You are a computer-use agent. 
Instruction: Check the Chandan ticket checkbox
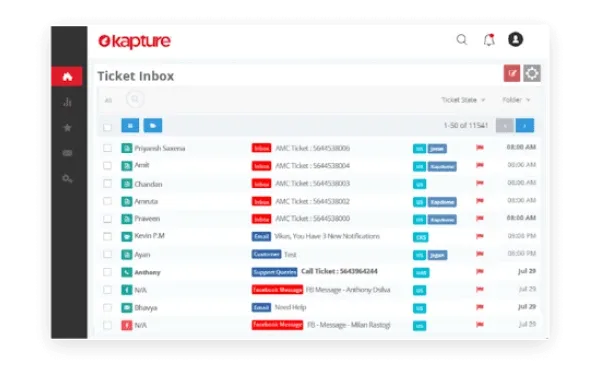tap(108, 183)
